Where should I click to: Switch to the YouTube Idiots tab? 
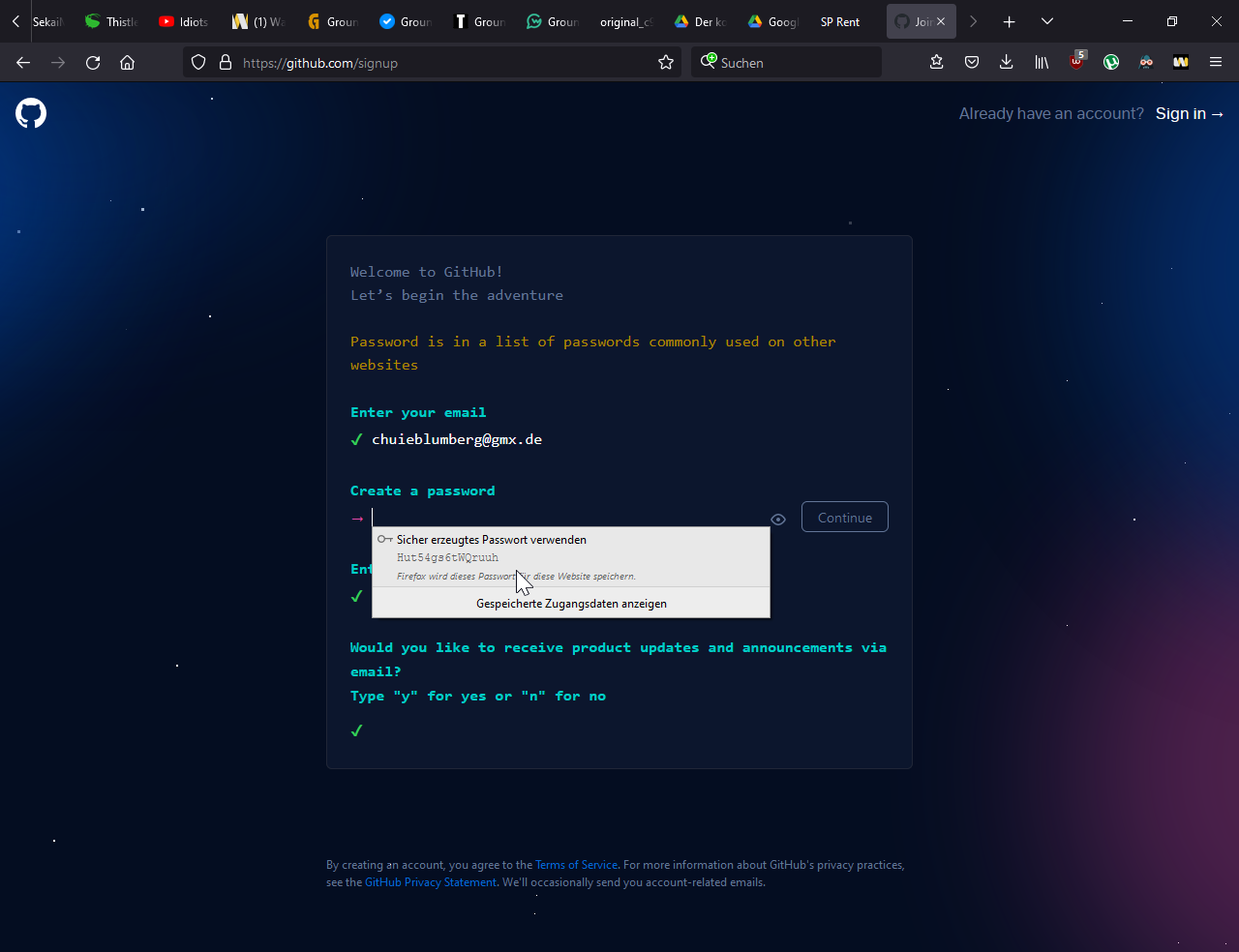[x=184, y=21]
